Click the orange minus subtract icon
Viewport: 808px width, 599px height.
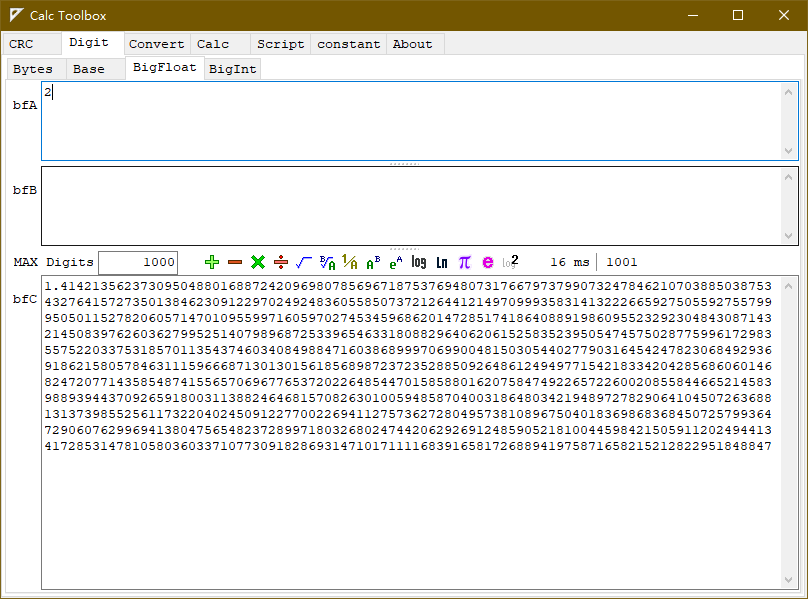click(235, 262)
